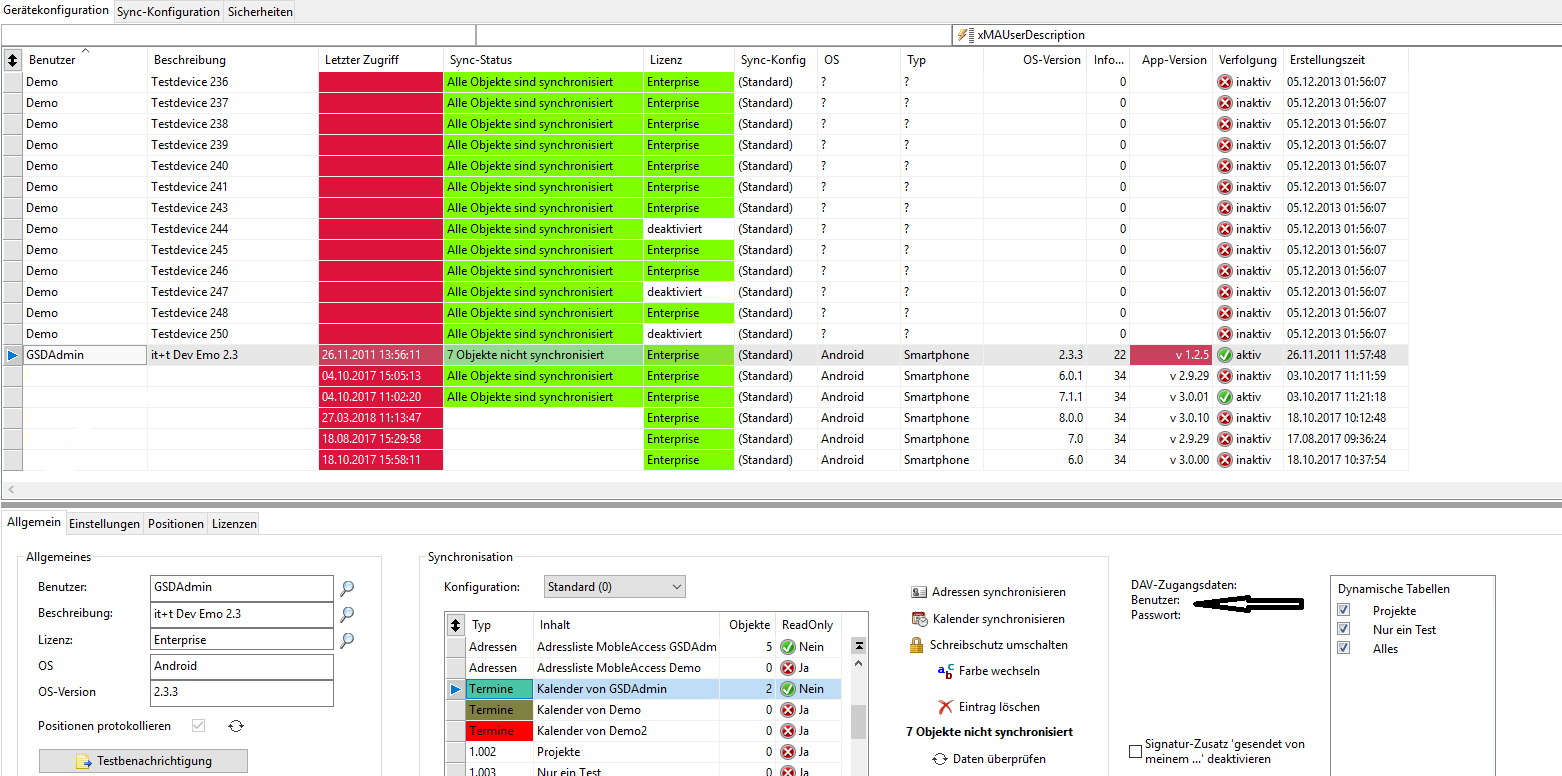
Task: Click magnifier icon next to Benutzer field
Action: pyautogui.click(x=347, y=588)
